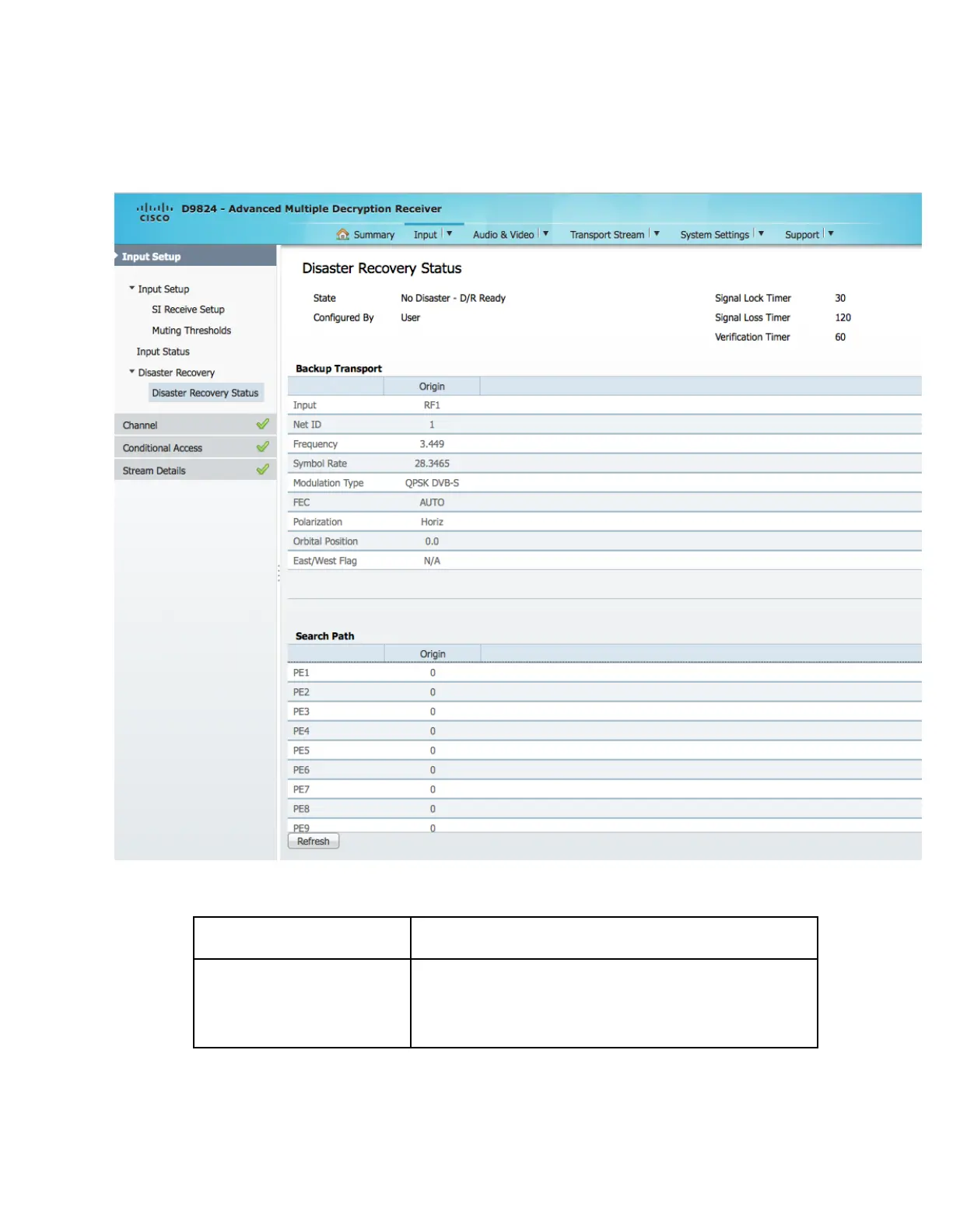Click the Channel green checkmark icon
The height and width of the screenshot is (1232, 953).
point(263,424)
